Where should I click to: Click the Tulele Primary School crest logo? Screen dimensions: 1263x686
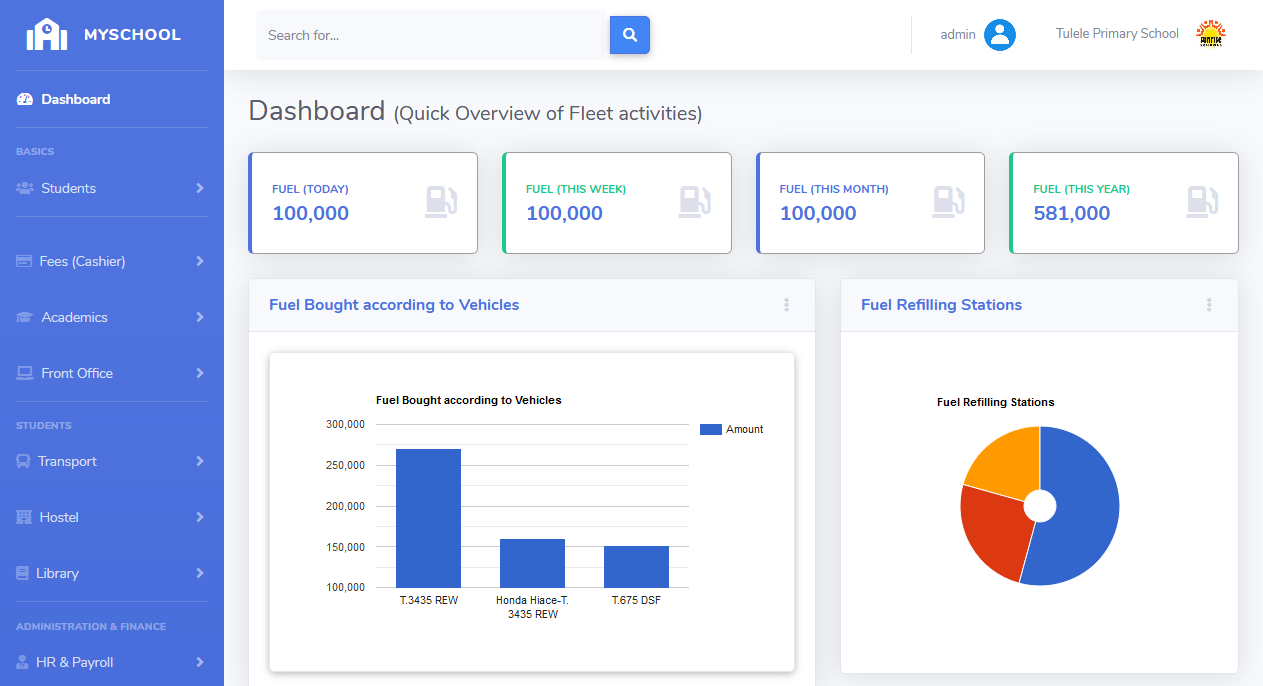coord(1211,34)
